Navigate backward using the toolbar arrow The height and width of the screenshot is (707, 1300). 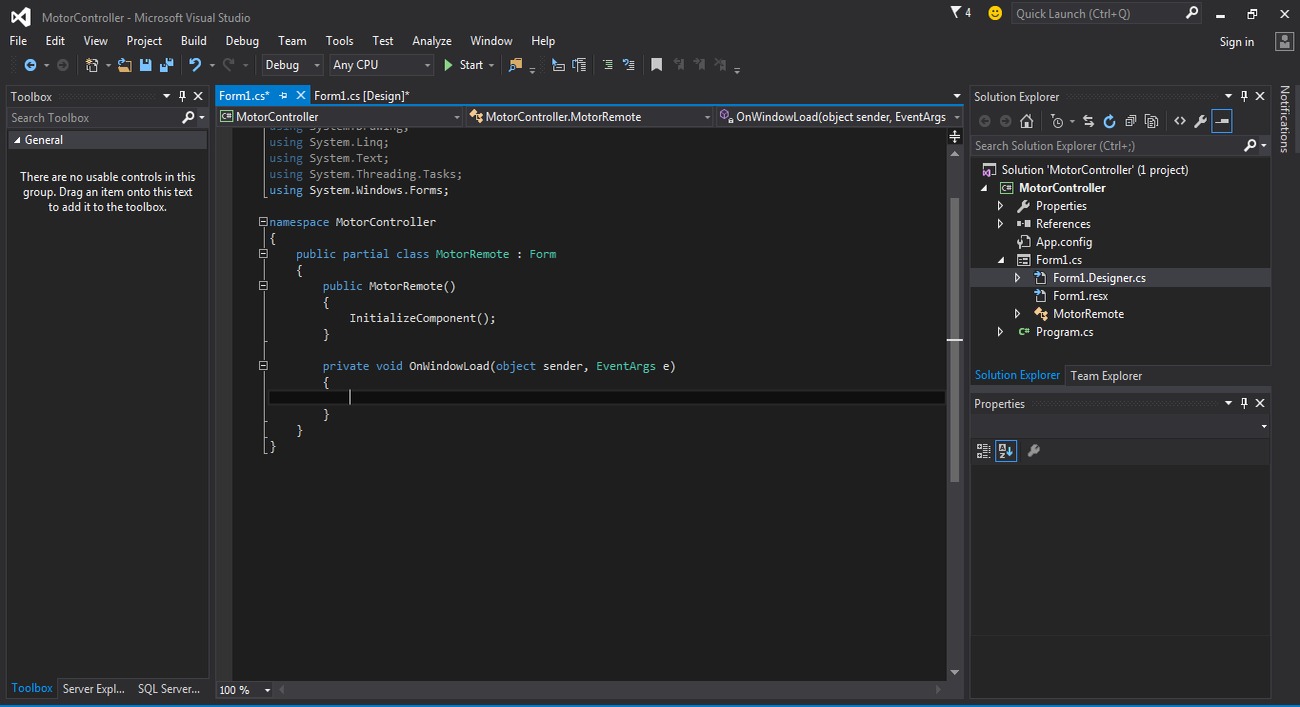click(x=30, y=64)
